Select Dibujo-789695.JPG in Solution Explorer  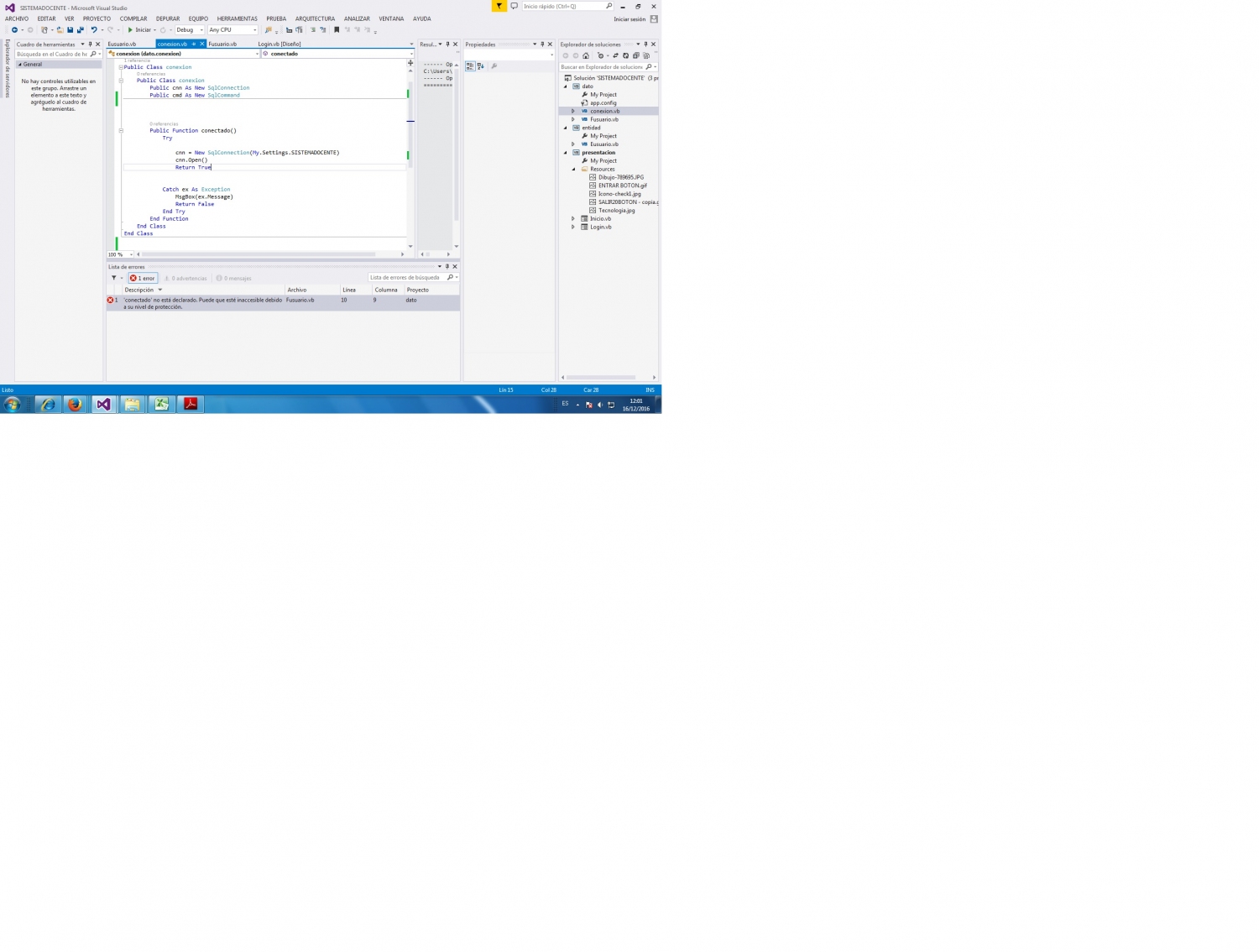click(x=621, y=177)
